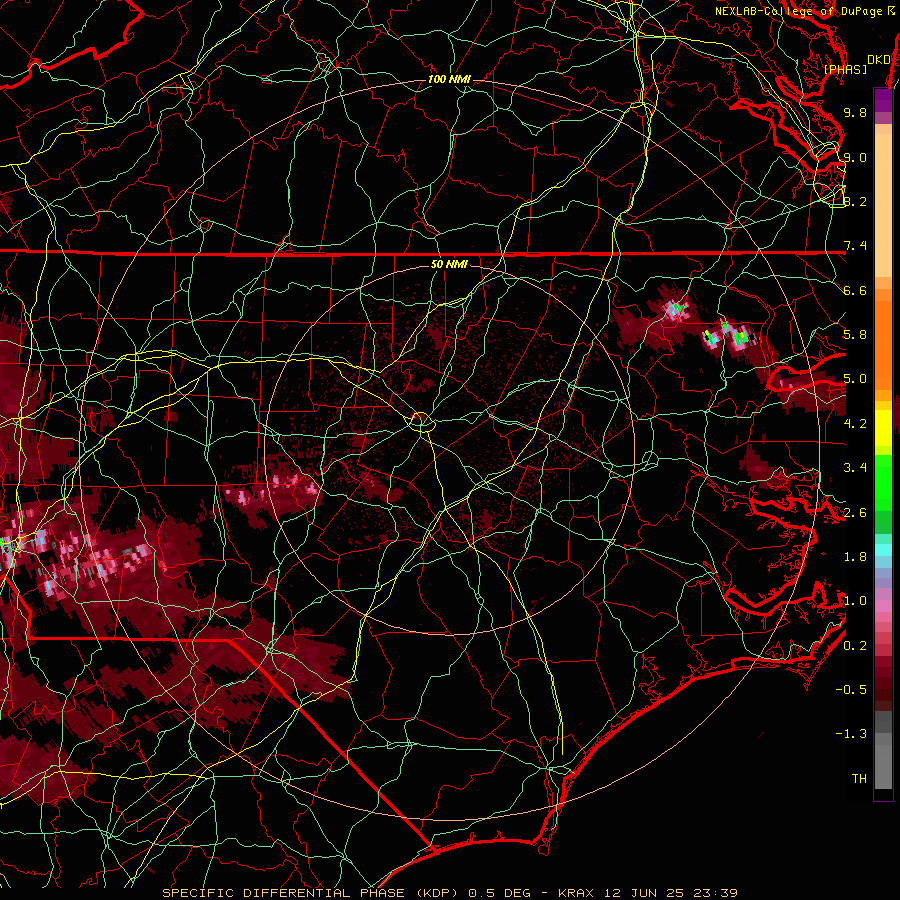Click the 50 NMI range ring label
The image size is (900, 900).
(449, 264)
